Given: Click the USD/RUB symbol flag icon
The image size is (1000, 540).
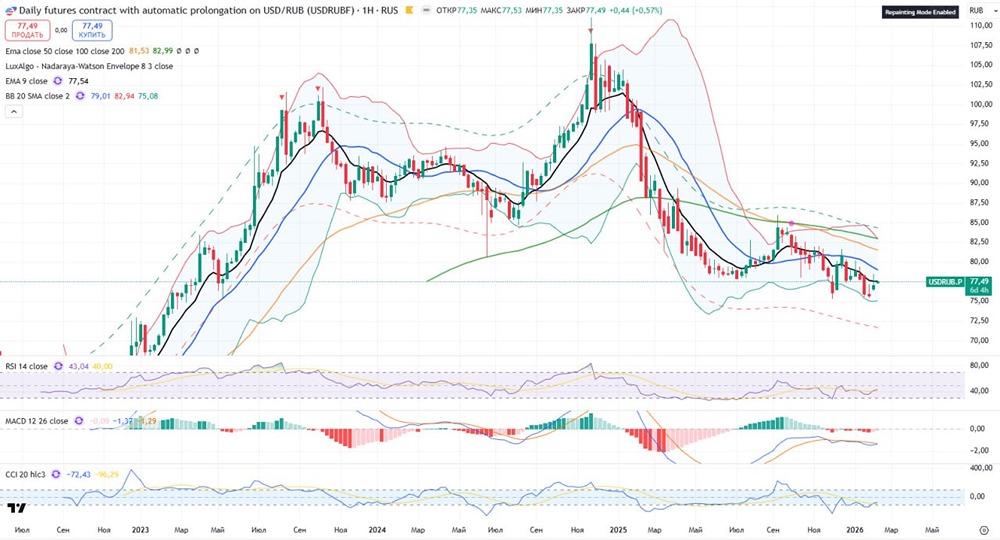Looking at the screenshot, I should click(x=11, y=11).
